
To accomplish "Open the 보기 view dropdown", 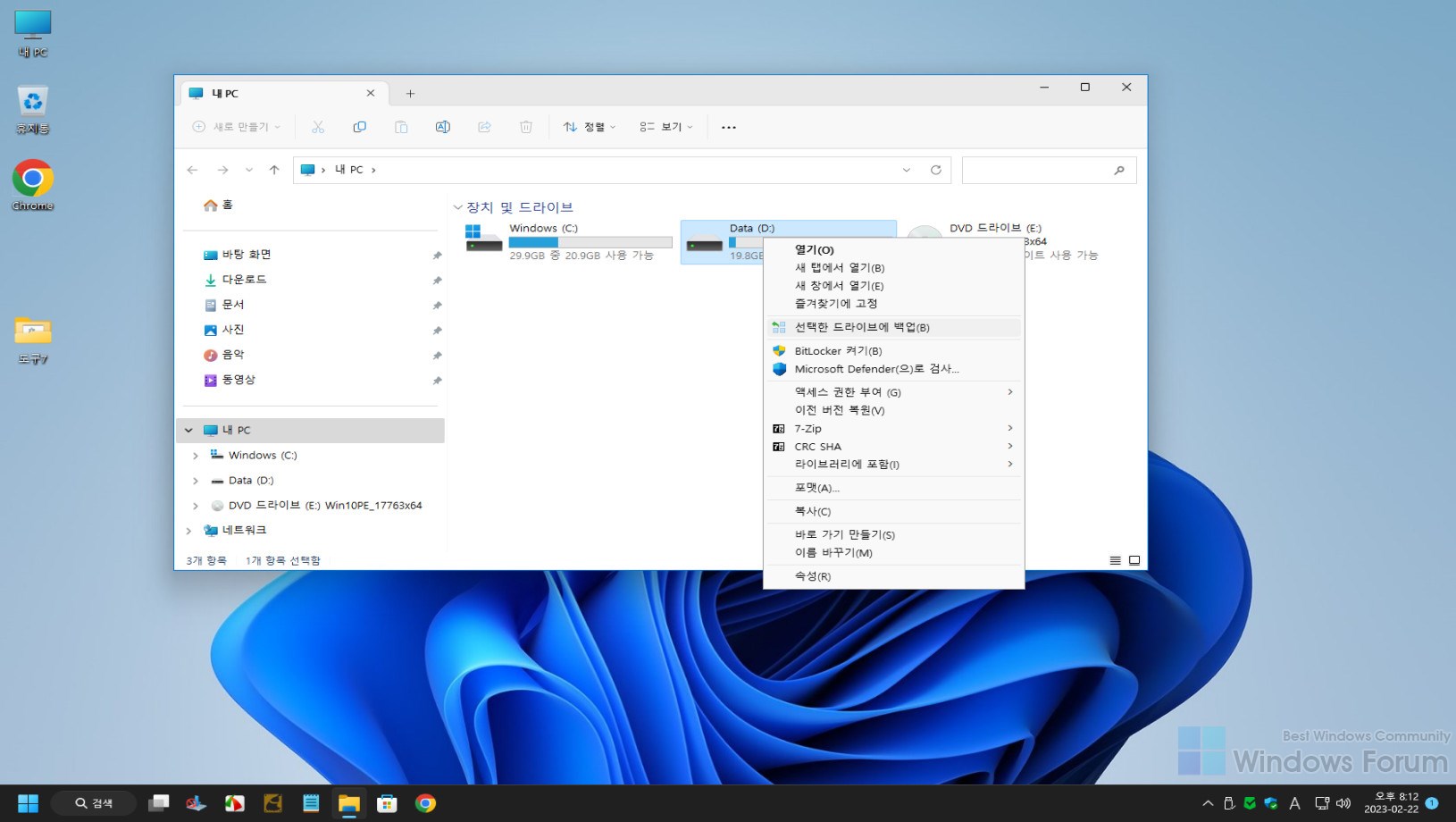I will pyautogui.click(x=666, y=127).
